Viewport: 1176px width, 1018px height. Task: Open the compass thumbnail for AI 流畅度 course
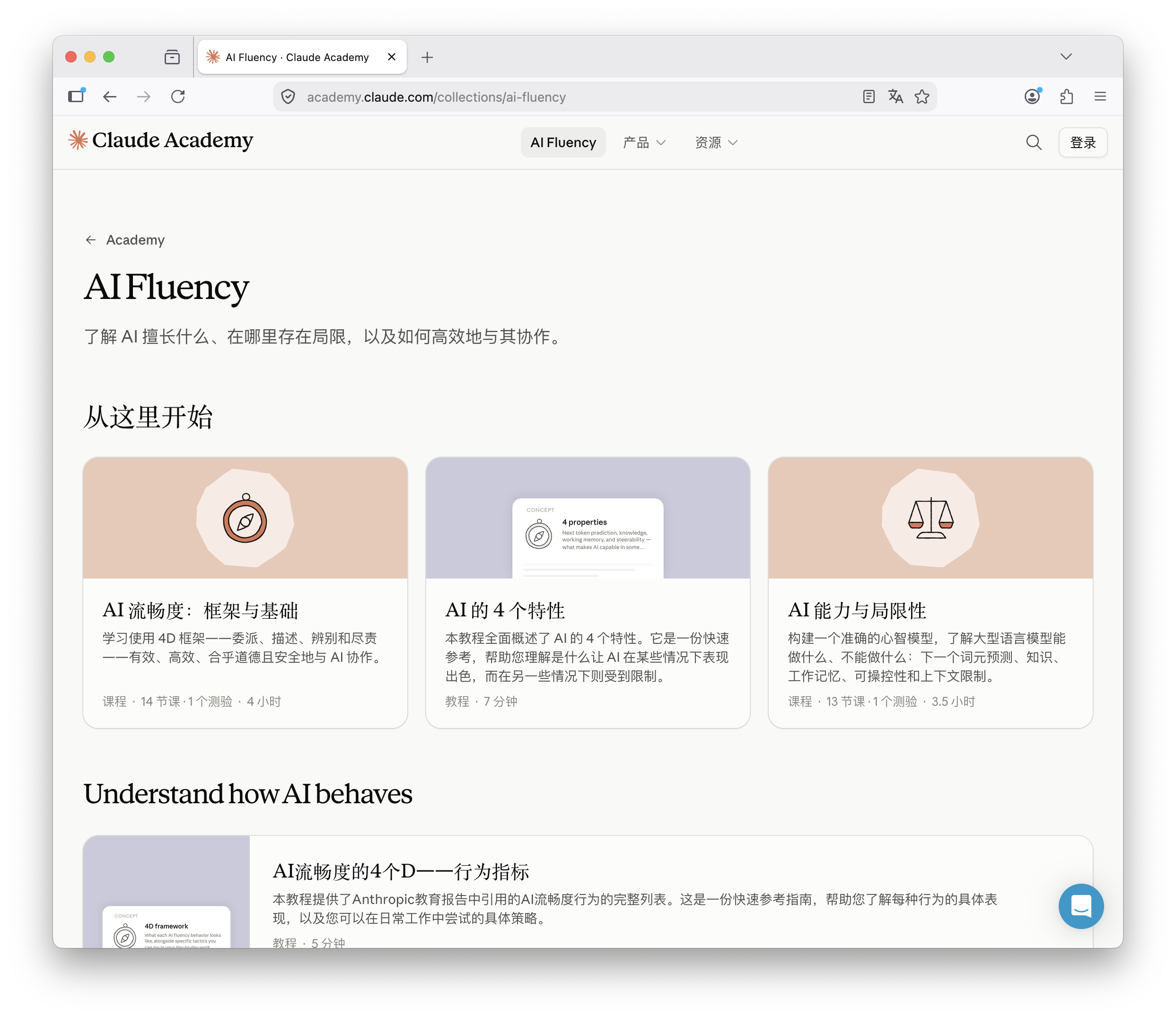(x=245, y=518)
